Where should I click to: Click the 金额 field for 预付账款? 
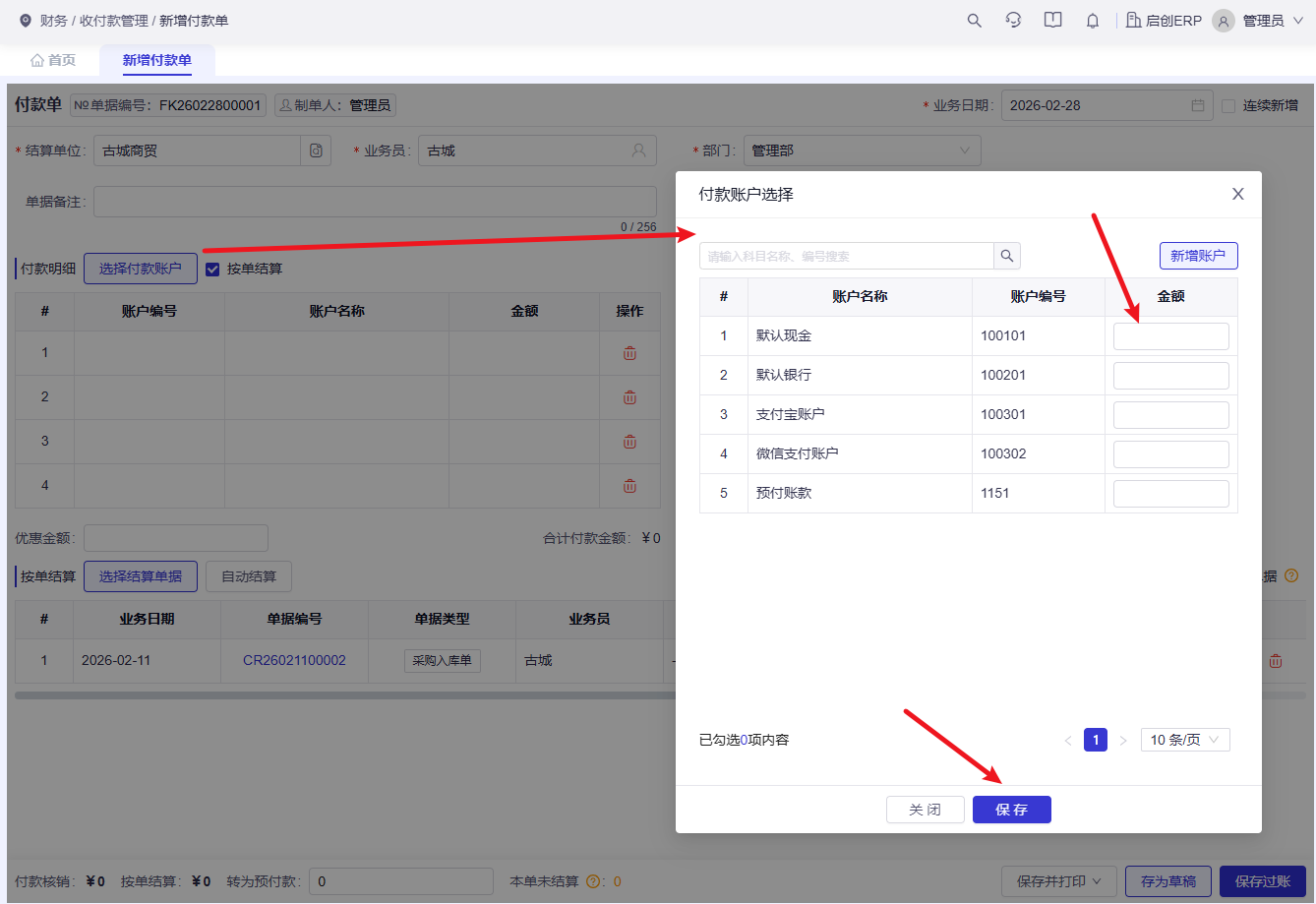click(x=1171, y=494)
